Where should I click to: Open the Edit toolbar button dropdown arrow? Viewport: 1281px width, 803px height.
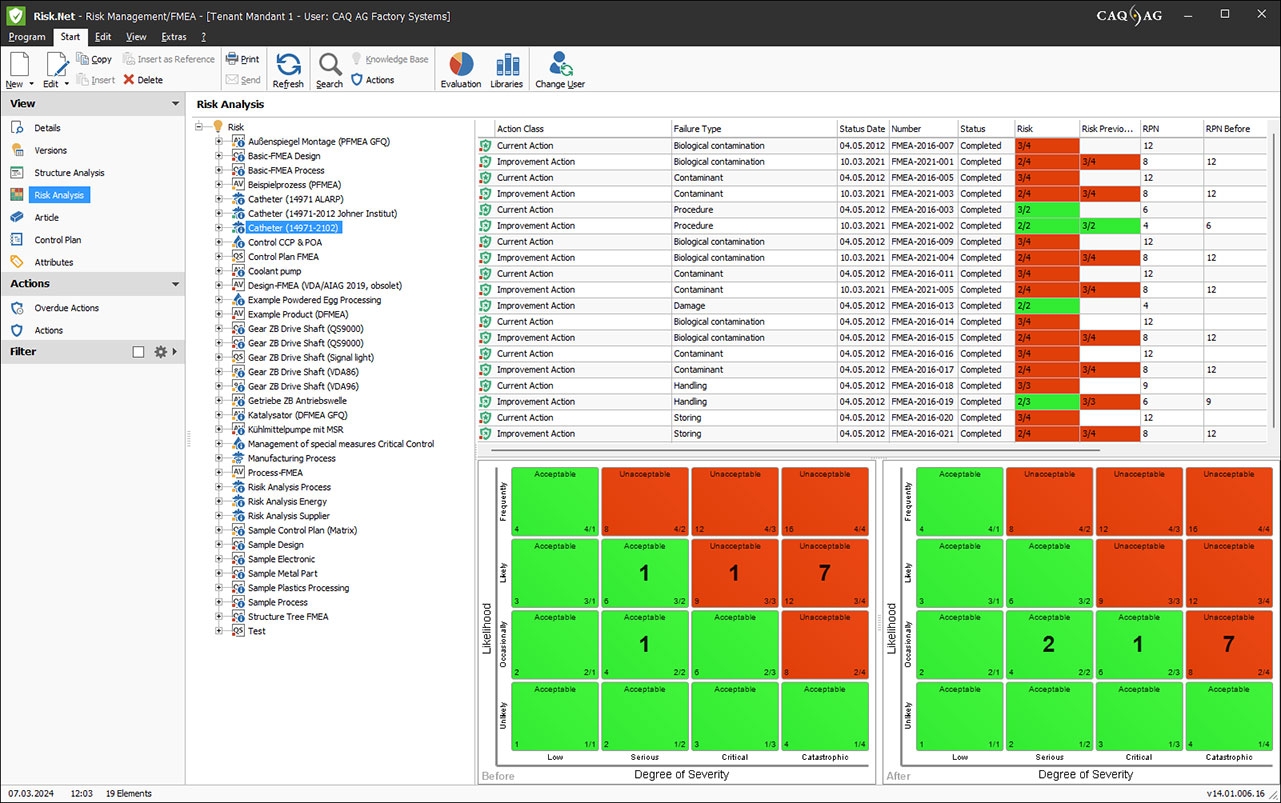(x=67, y=84)
